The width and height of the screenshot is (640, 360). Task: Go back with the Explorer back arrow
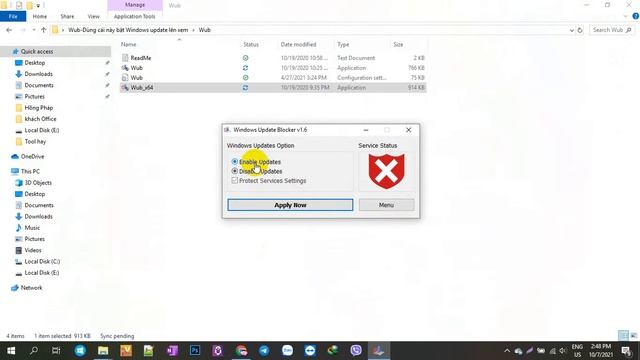(9, 30)
